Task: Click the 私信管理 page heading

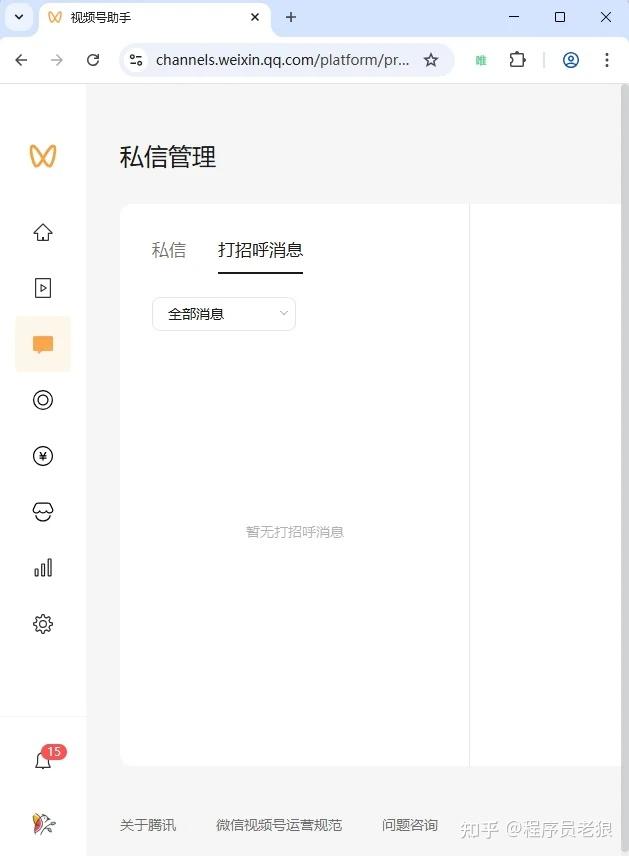Action: (x=168, y=157)
